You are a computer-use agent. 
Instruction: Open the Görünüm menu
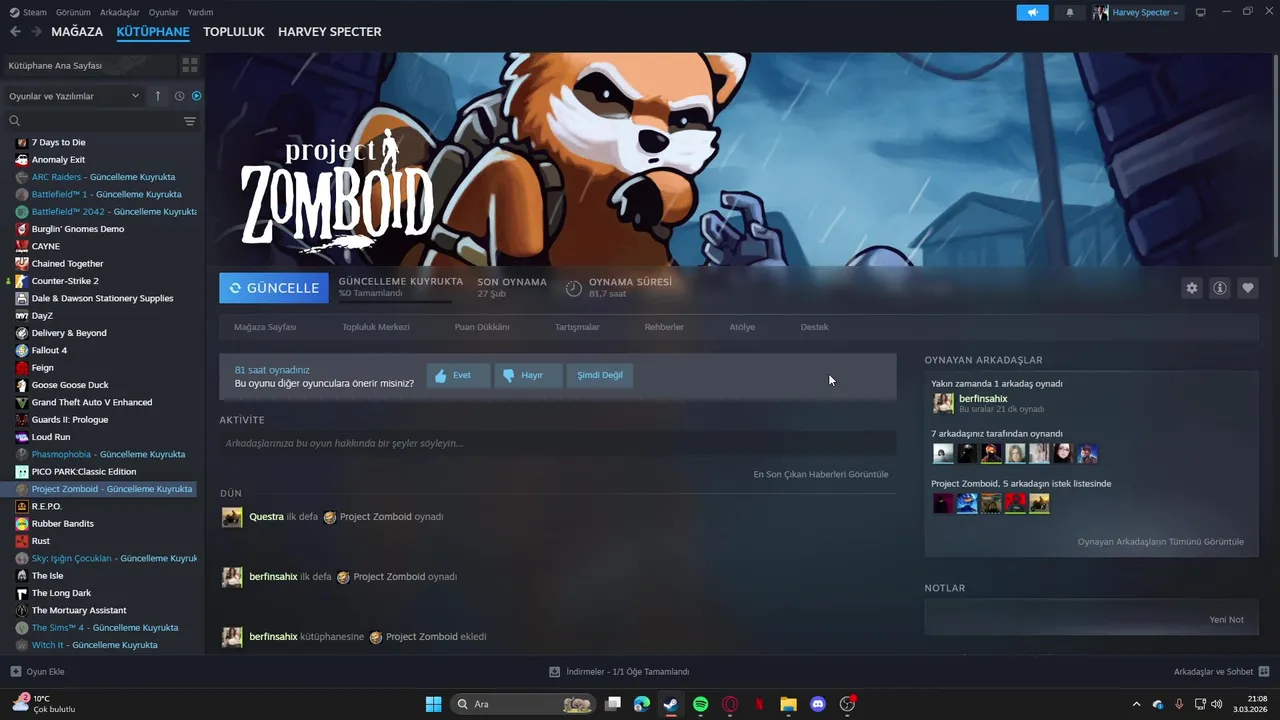pyautogui.click(x=73, y=12)
